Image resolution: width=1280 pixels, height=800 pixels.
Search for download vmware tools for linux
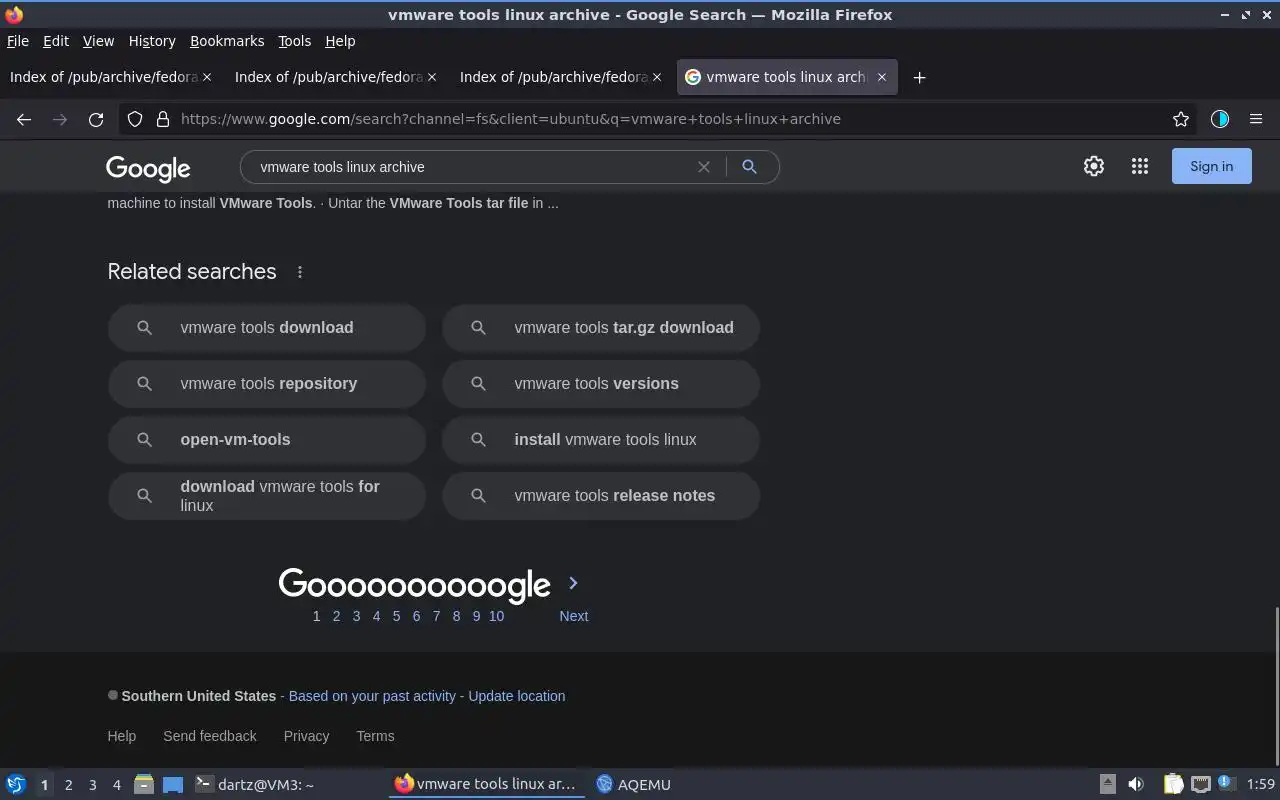(x=267, y=496)
